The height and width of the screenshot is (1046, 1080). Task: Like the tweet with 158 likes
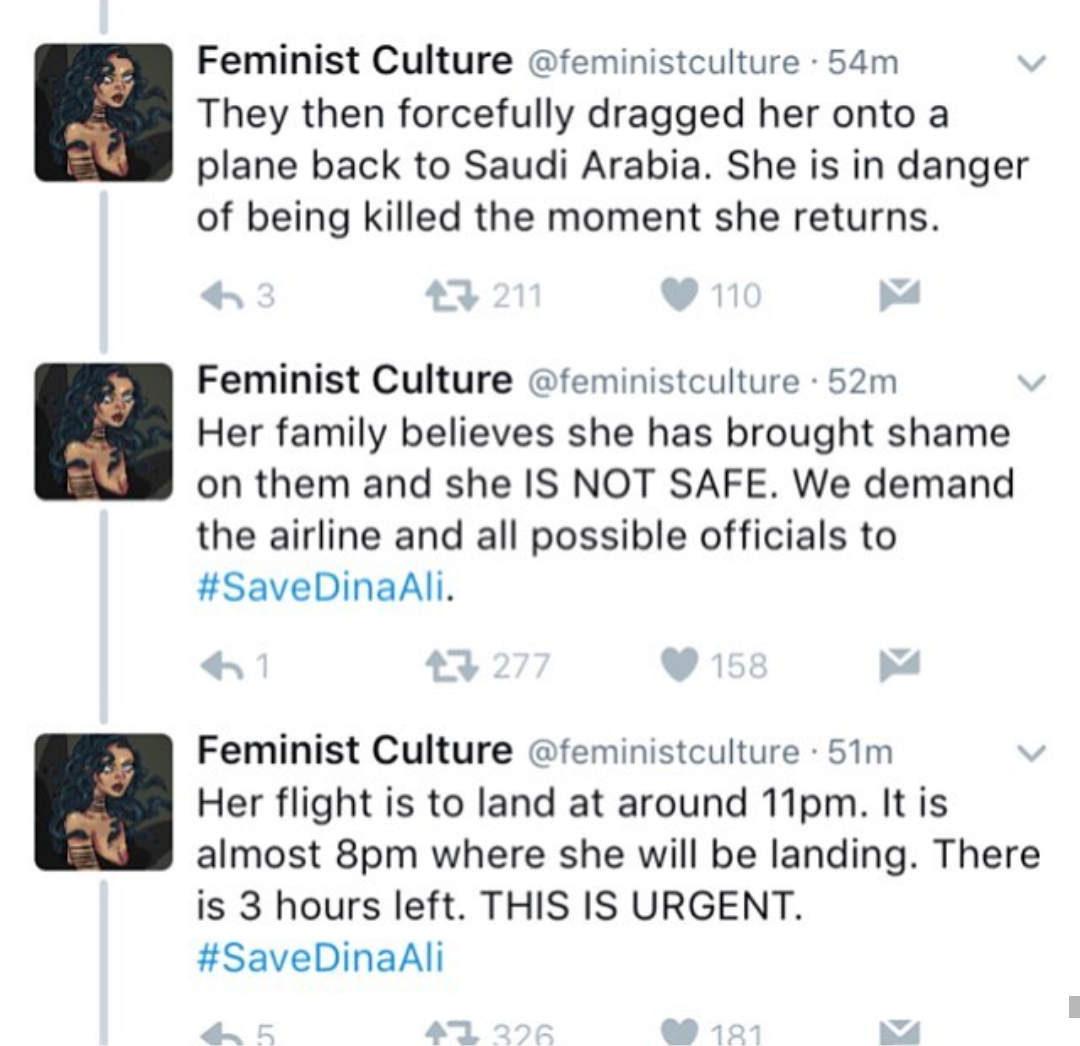(x=679, y=665)
